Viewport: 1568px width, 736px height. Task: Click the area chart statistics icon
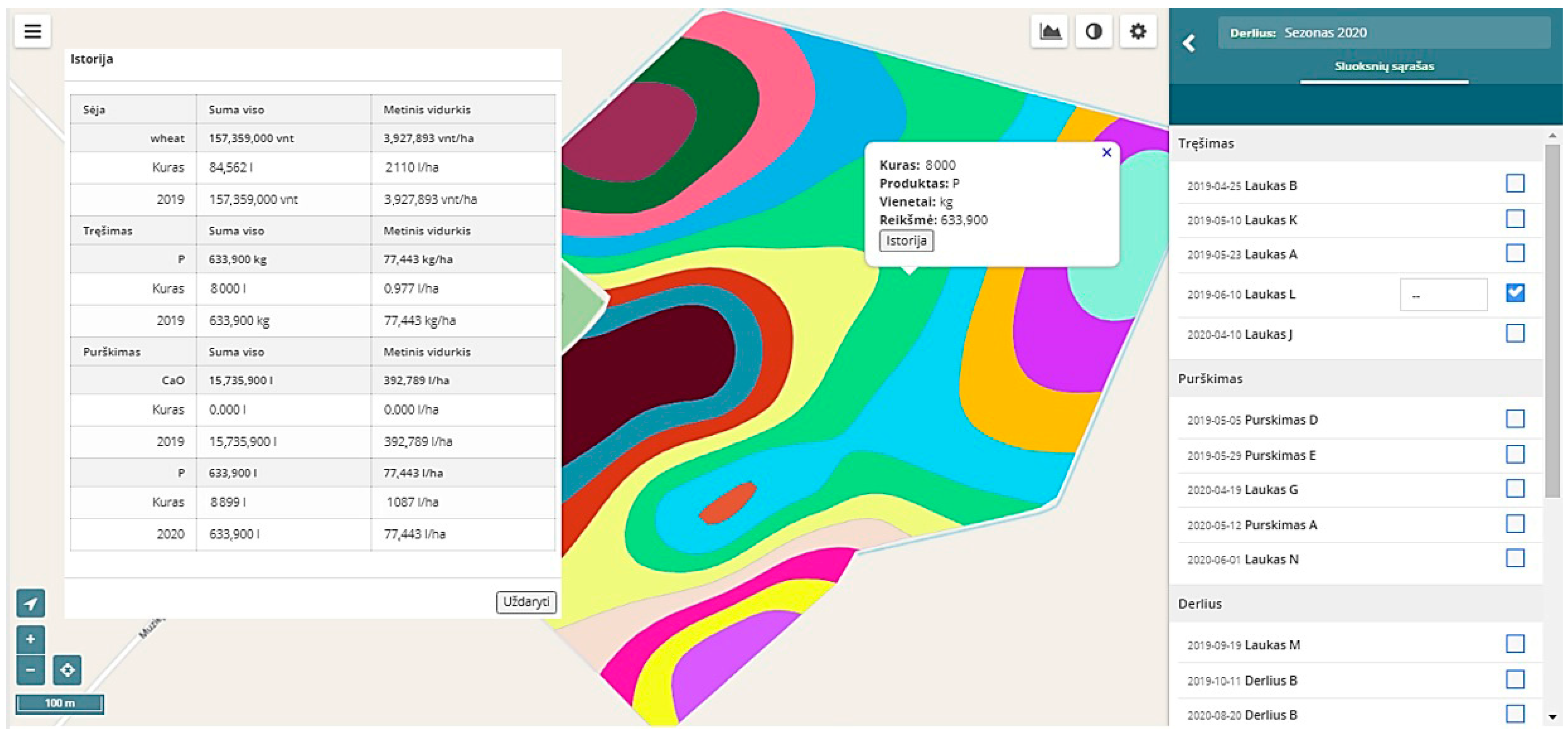click(x=1049, y=31)
